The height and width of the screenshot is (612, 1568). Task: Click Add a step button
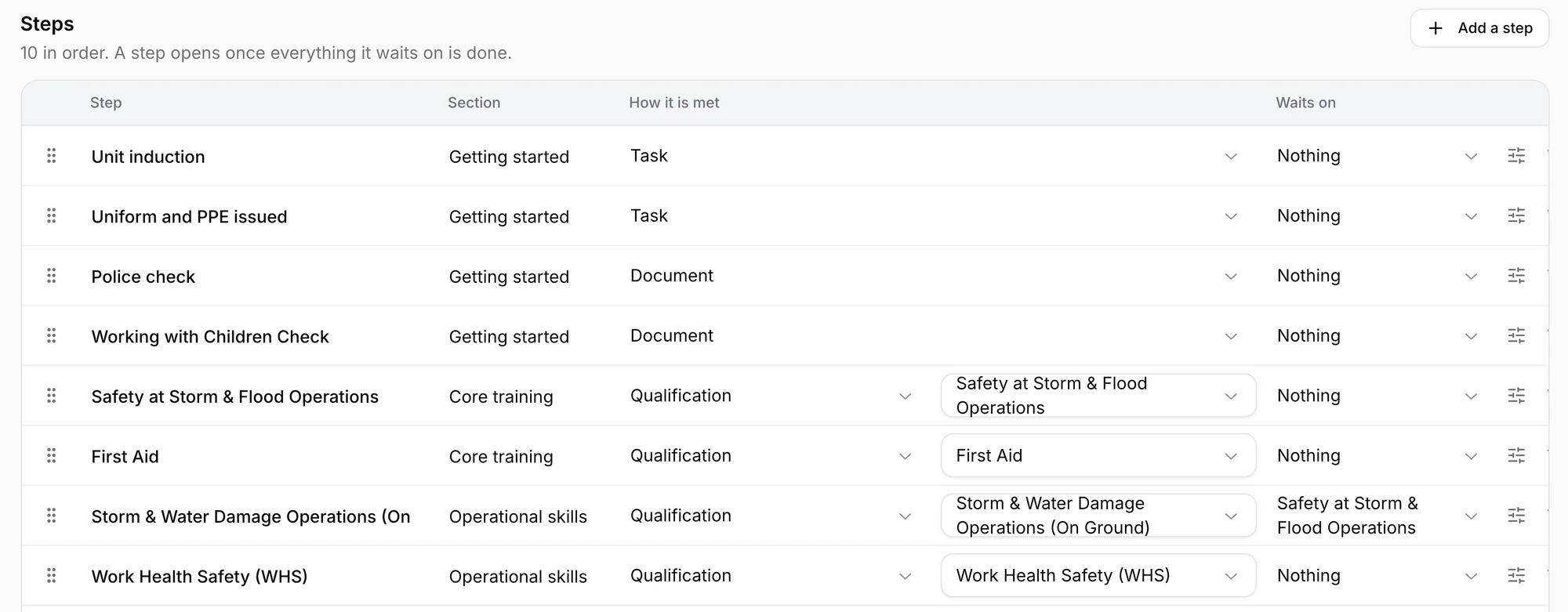1479,28
